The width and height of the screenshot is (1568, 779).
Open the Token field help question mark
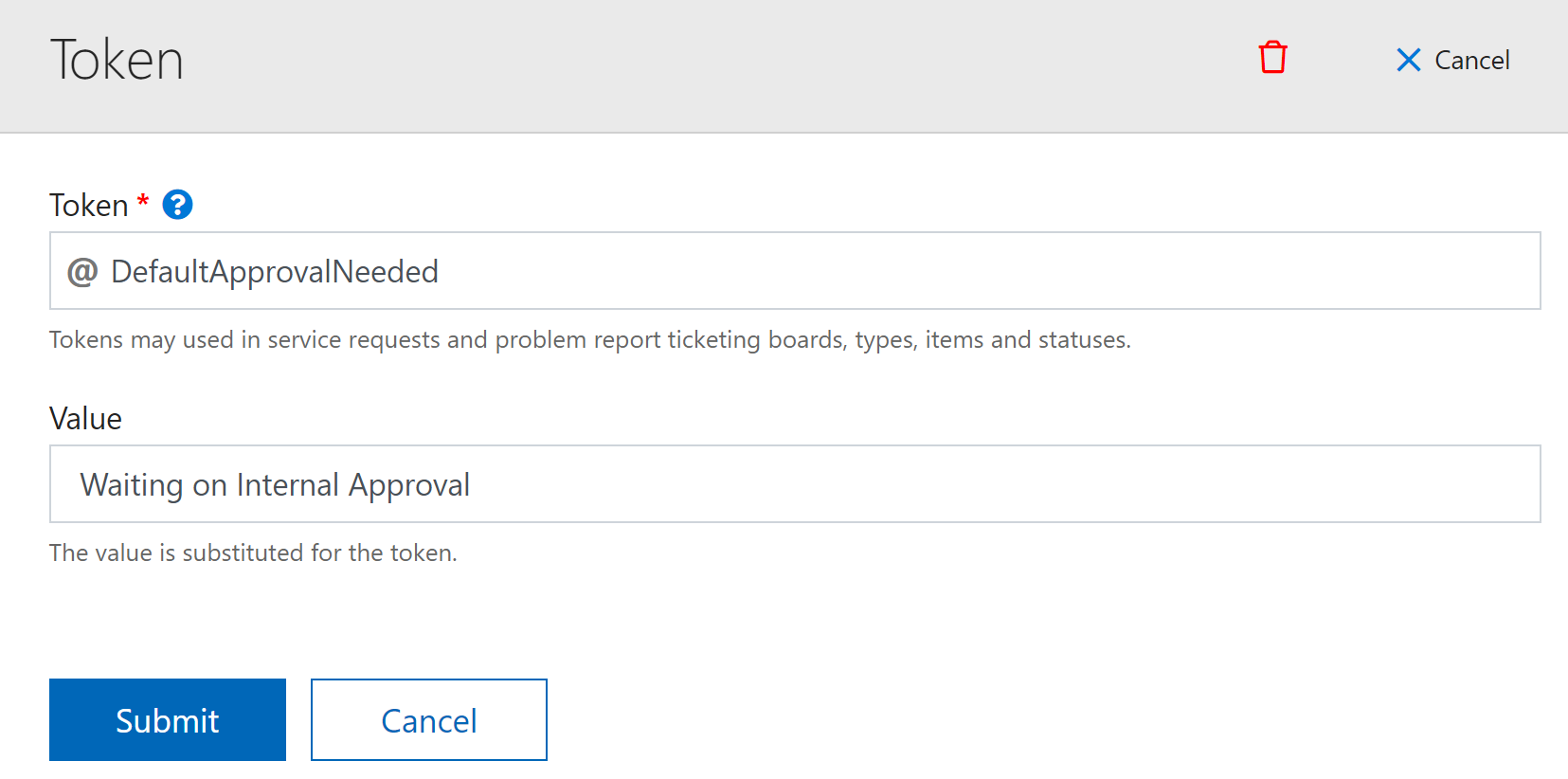[x=177, y=205]
